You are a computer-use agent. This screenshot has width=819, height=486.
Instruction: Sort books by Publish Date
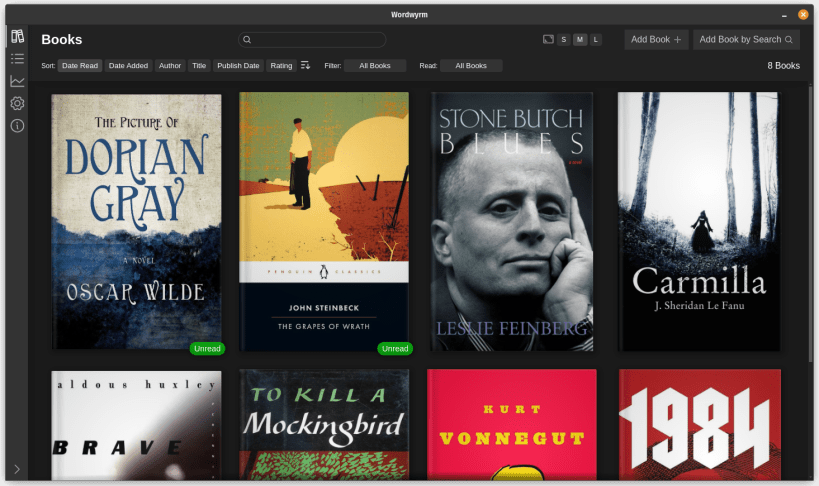[x=238, y=65]
